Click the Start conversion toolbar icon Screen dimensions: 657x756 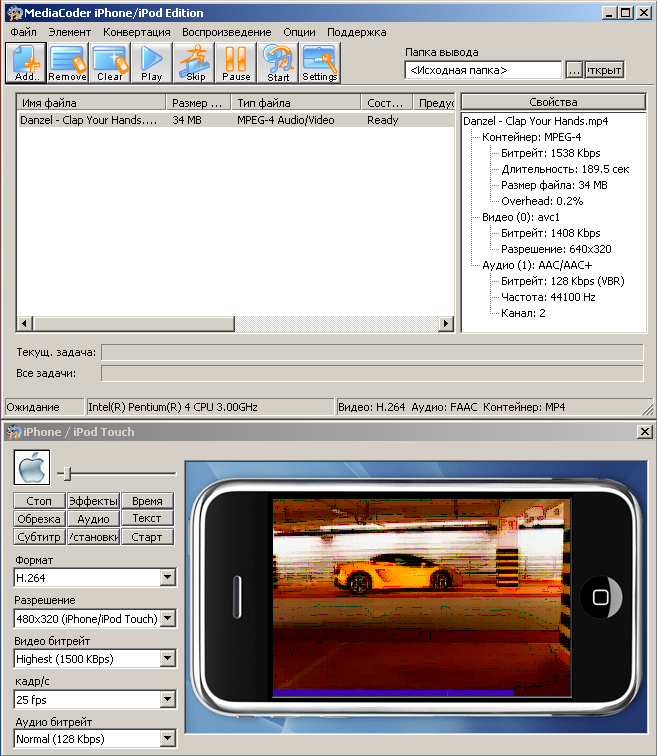278,62
